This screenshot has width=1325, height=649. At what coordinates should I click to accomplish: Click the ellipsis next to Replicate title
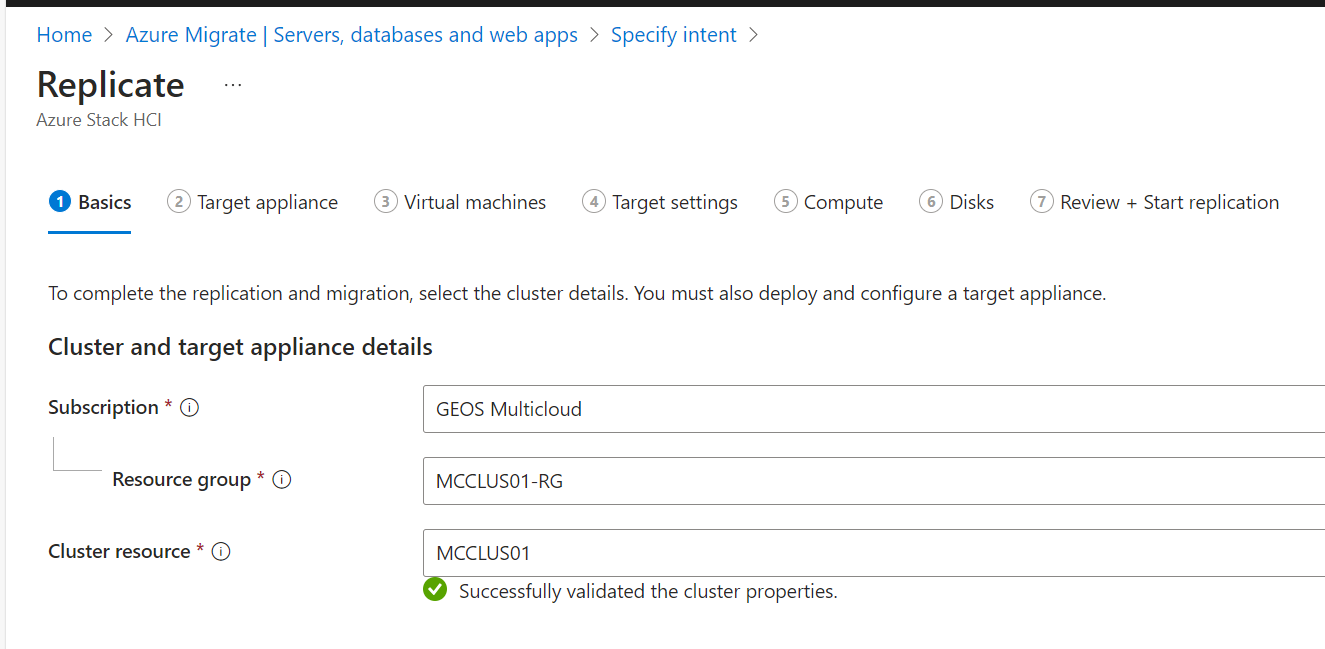(233, 84)
